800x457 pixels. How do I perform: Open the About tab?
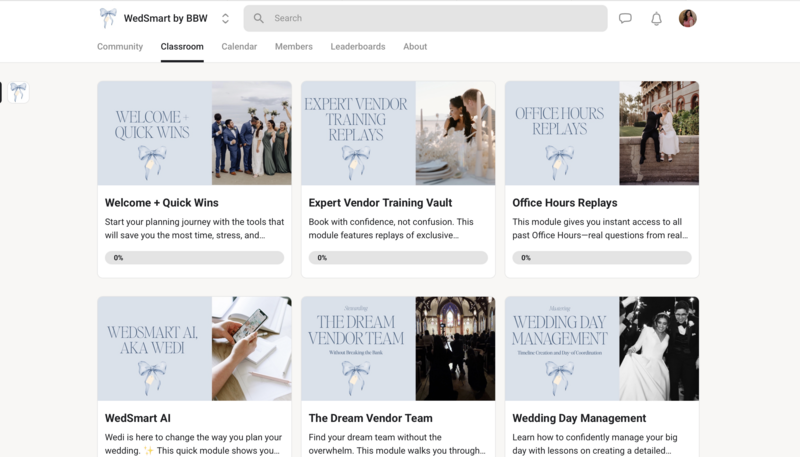[x=415, y=47]
